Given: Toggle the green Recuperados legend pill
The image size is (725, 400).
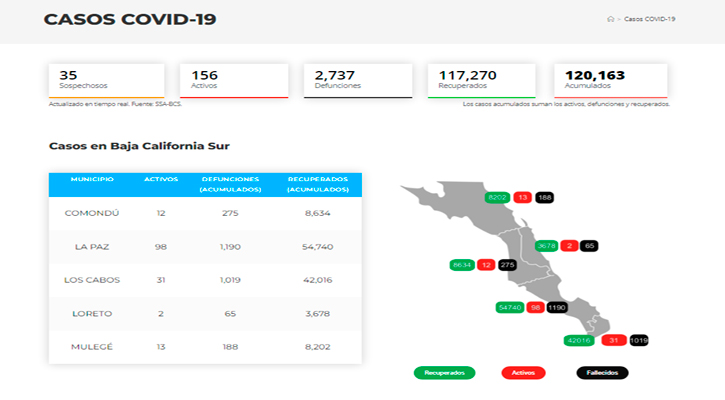Looking at the screenshot, I should coord(444,373).
